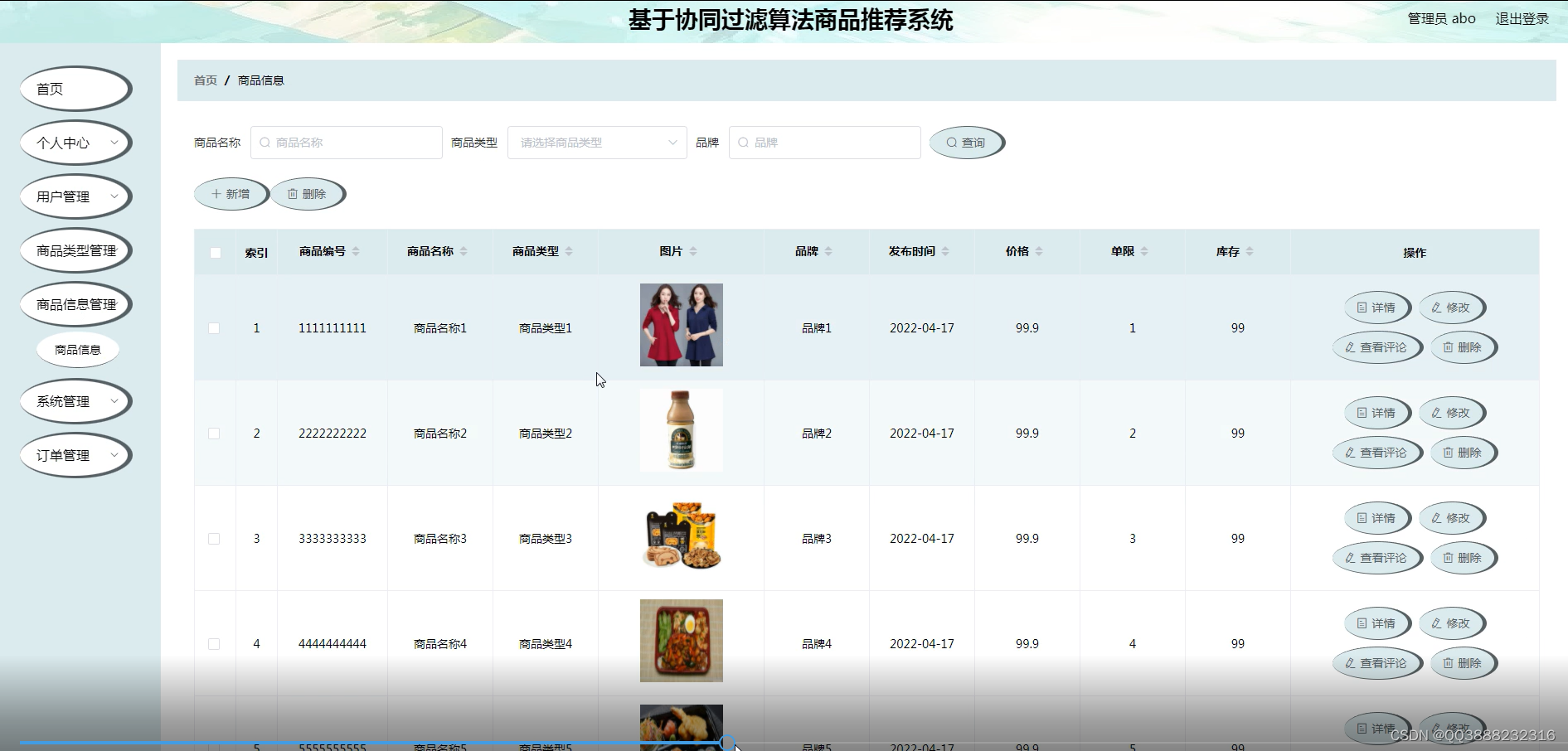The image size is (1568, 751).
Task: Collapse 商品信息管理 in the sidebar
Action: 75,304
